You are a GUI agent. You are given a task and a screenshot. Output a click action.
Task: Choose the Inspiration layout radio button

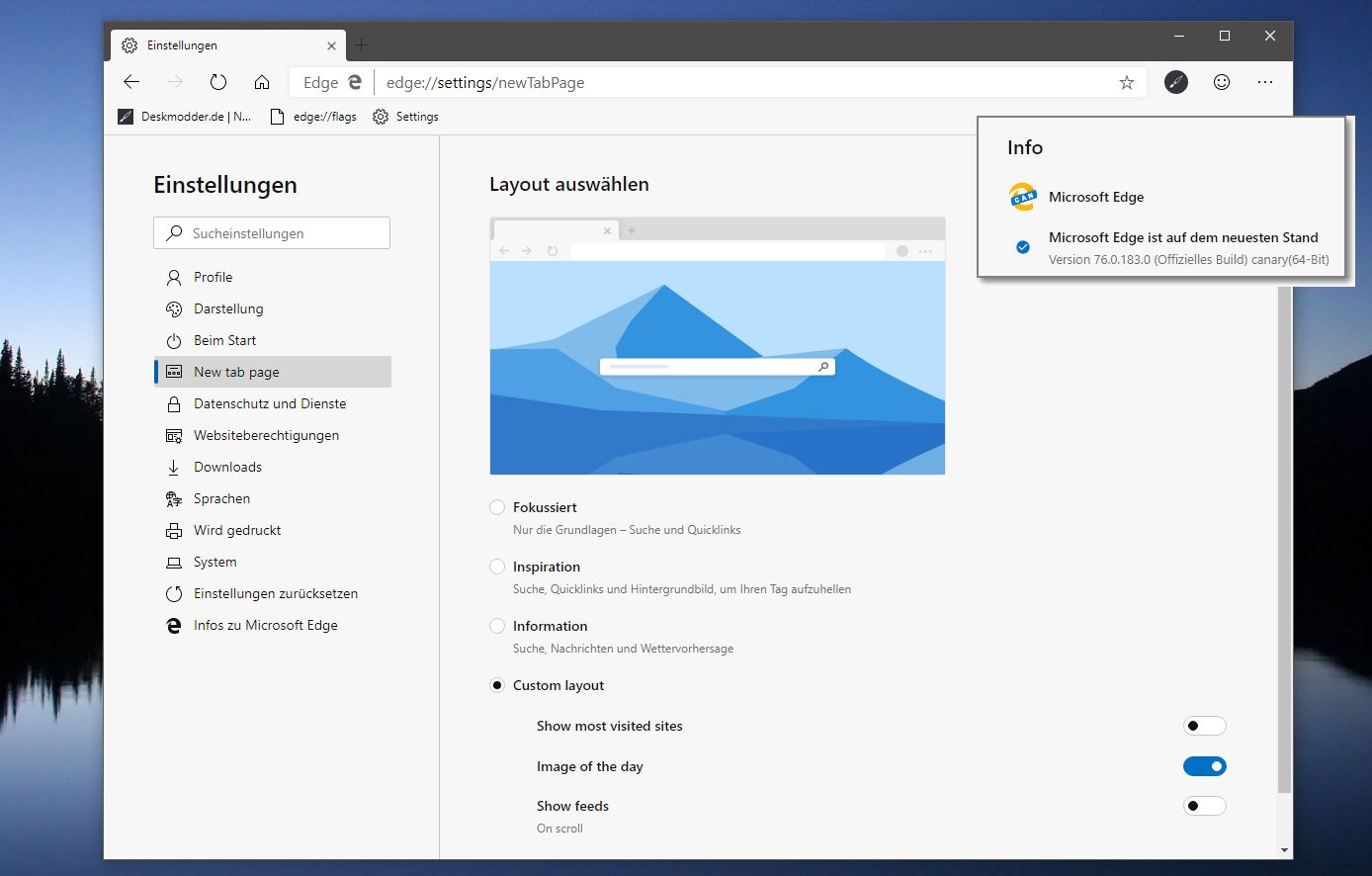click(497, 567)
